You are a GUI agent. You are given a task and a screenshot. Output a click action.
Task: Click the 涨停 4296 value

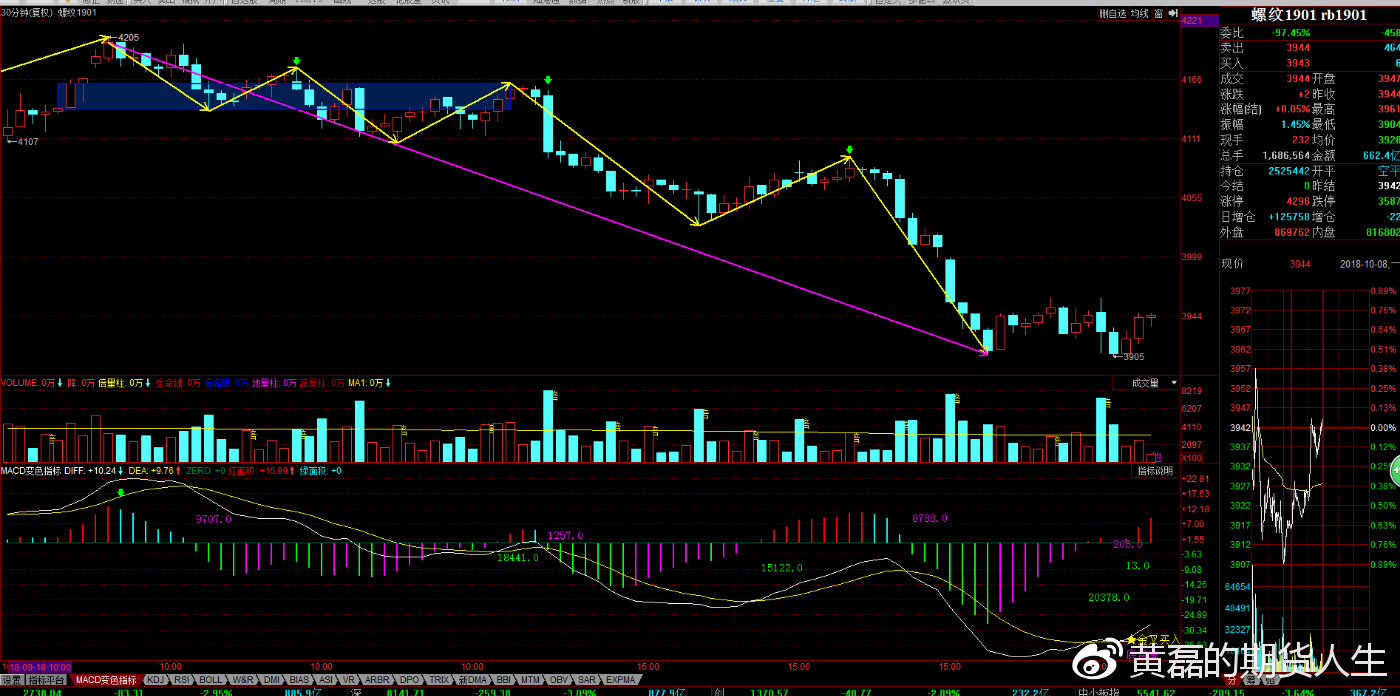pos(1298,201)
